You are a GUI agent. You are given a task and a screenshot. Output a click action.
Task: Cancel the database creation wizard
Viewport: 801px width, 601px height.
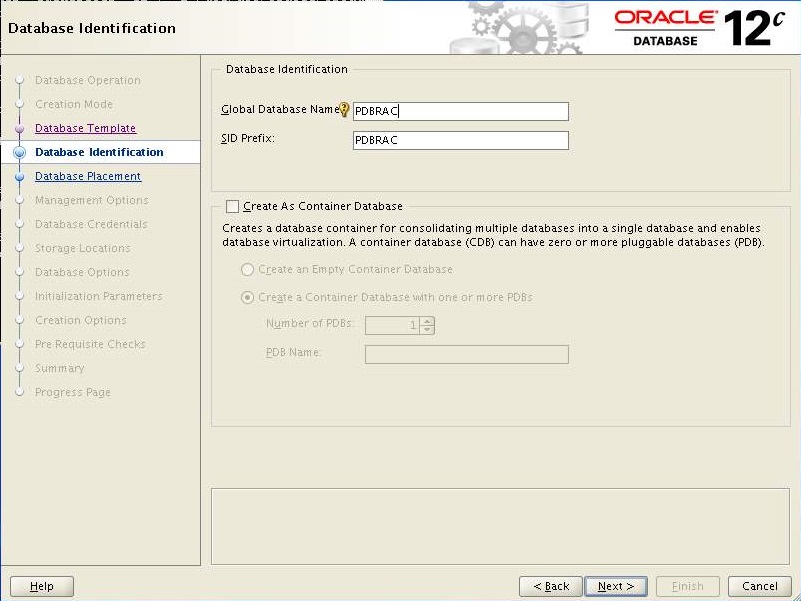click(x=760, y=586)
